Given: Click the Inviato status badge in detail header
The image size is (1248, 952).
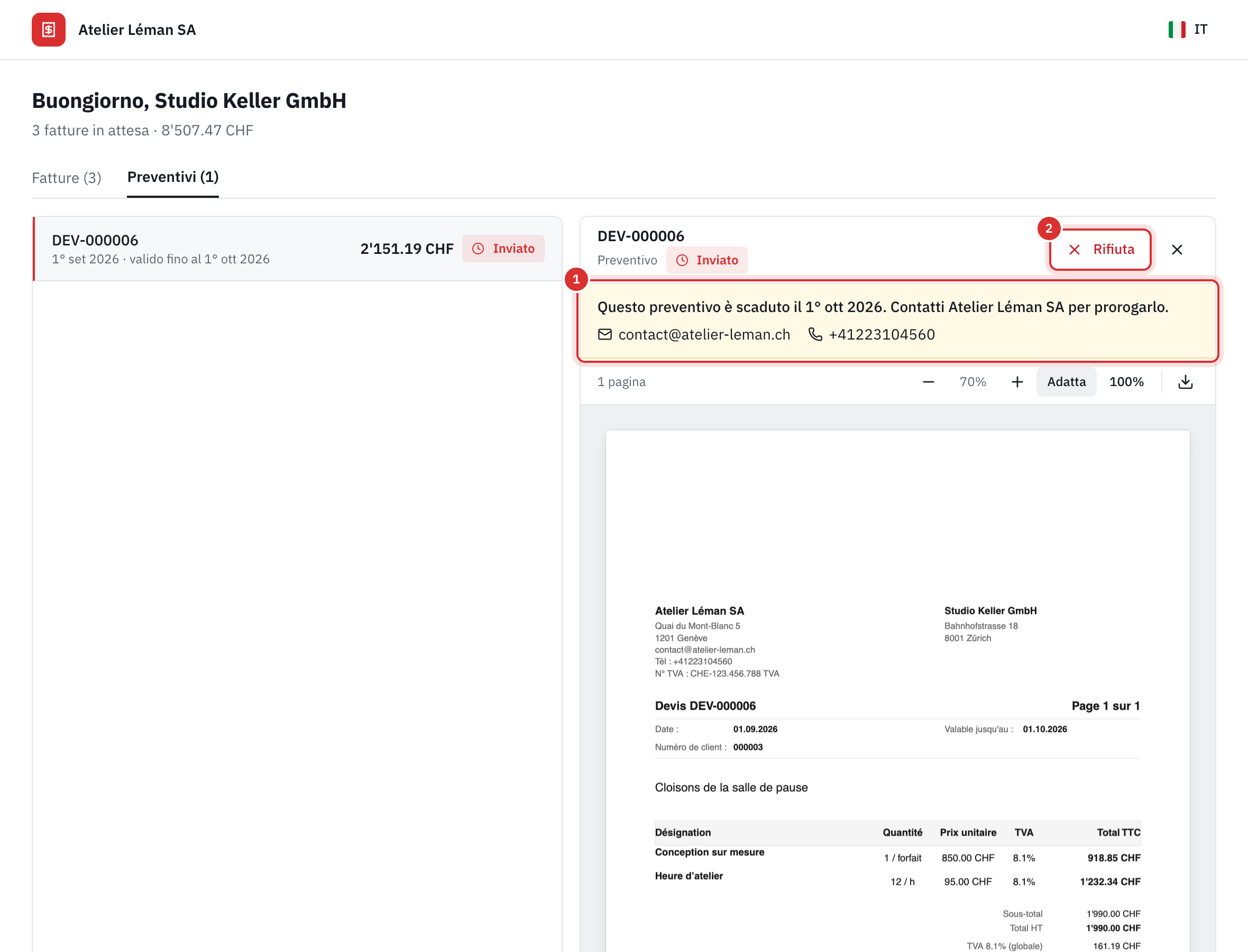Looking at the screenshot, I should 707,260.
